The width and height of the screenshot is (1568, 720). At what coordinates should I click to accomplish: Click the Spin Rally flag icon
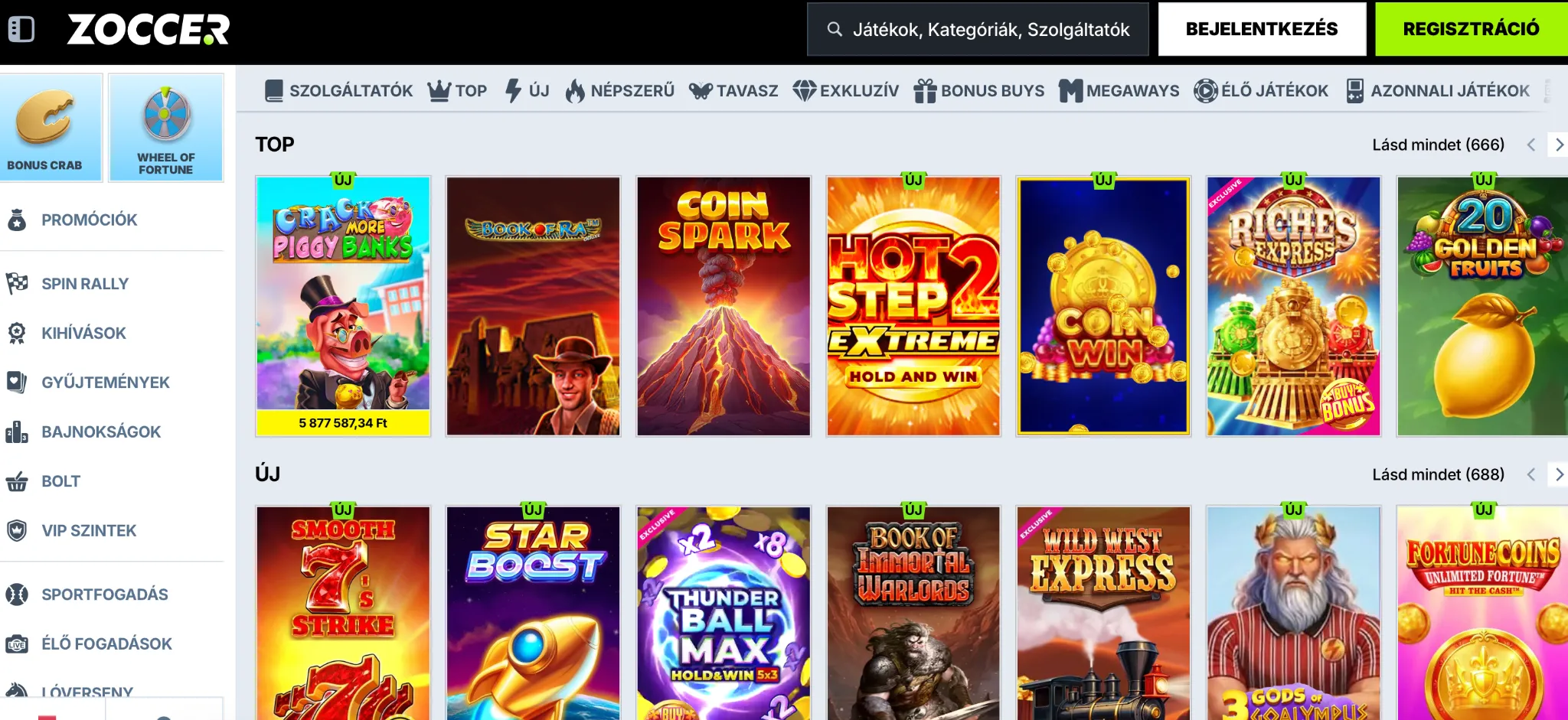tap(17, 284)
